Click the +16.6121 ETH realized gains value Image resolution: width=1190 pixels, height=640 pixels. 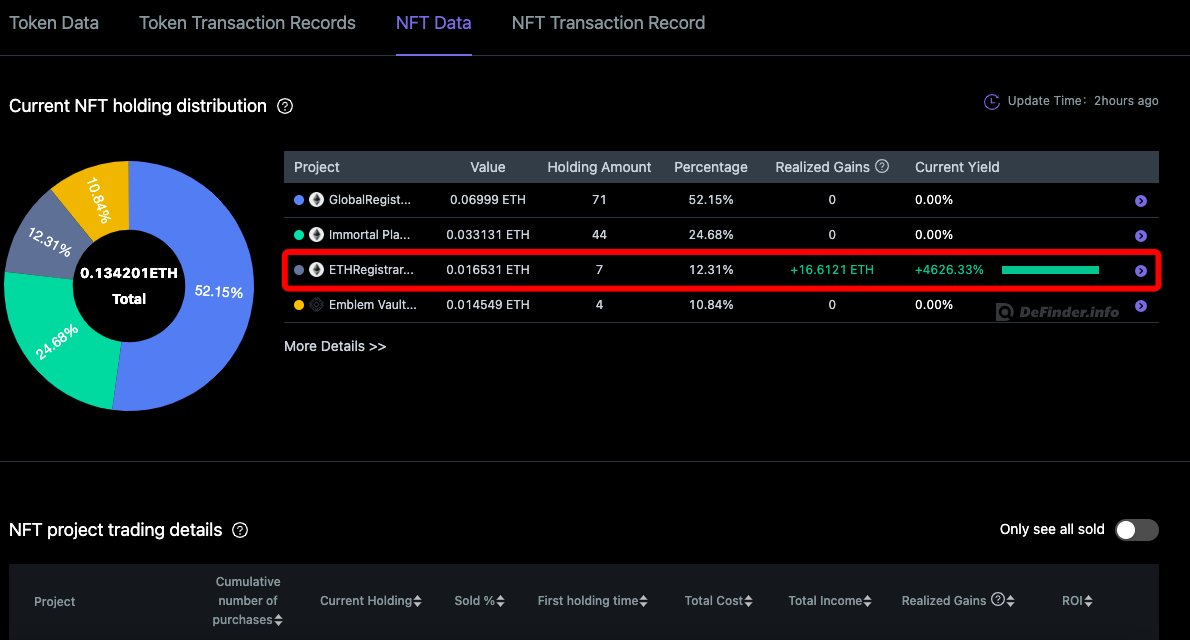pyautogui.click(x=832, y=270)
